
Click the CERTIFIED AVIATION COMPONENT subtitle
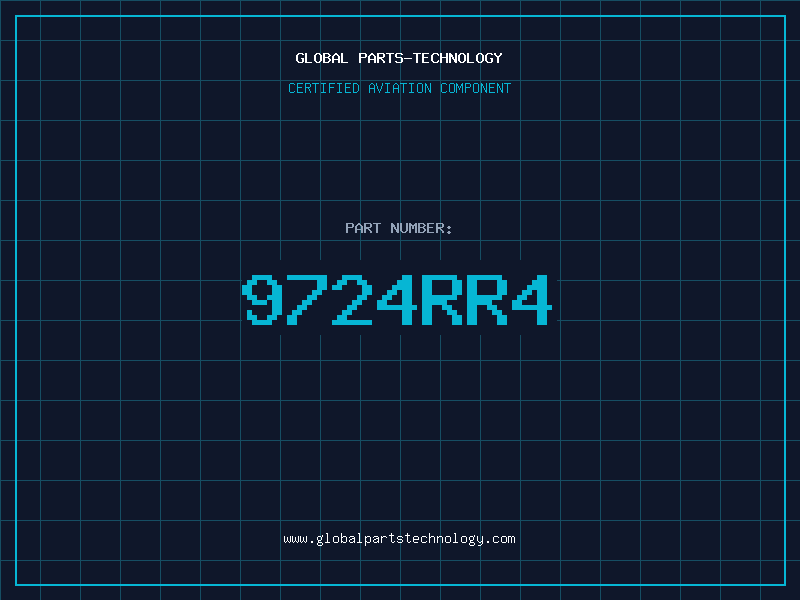coord(399,88)
